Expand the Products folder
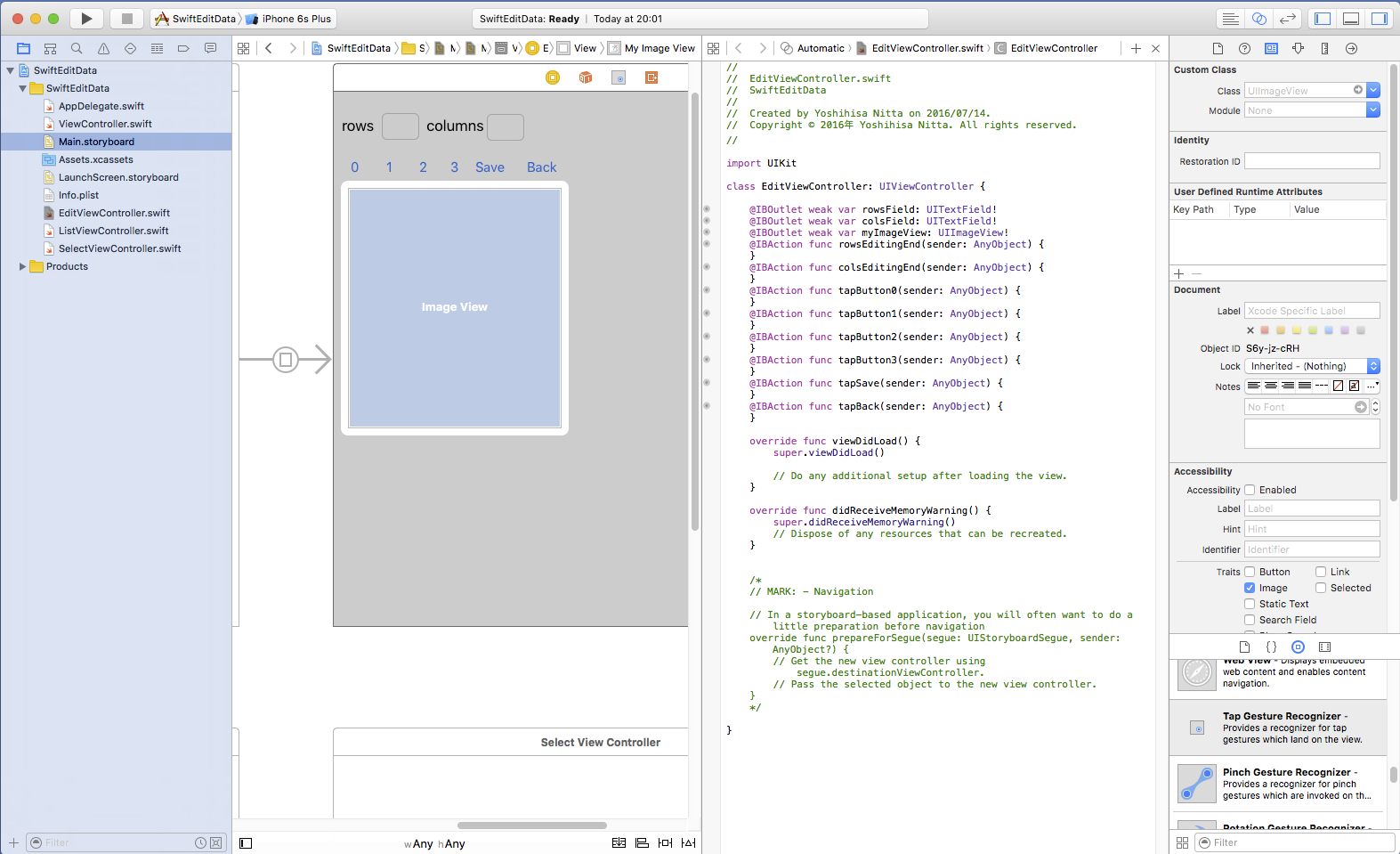The image size is (1400, 854). click(x=22, y=266)
